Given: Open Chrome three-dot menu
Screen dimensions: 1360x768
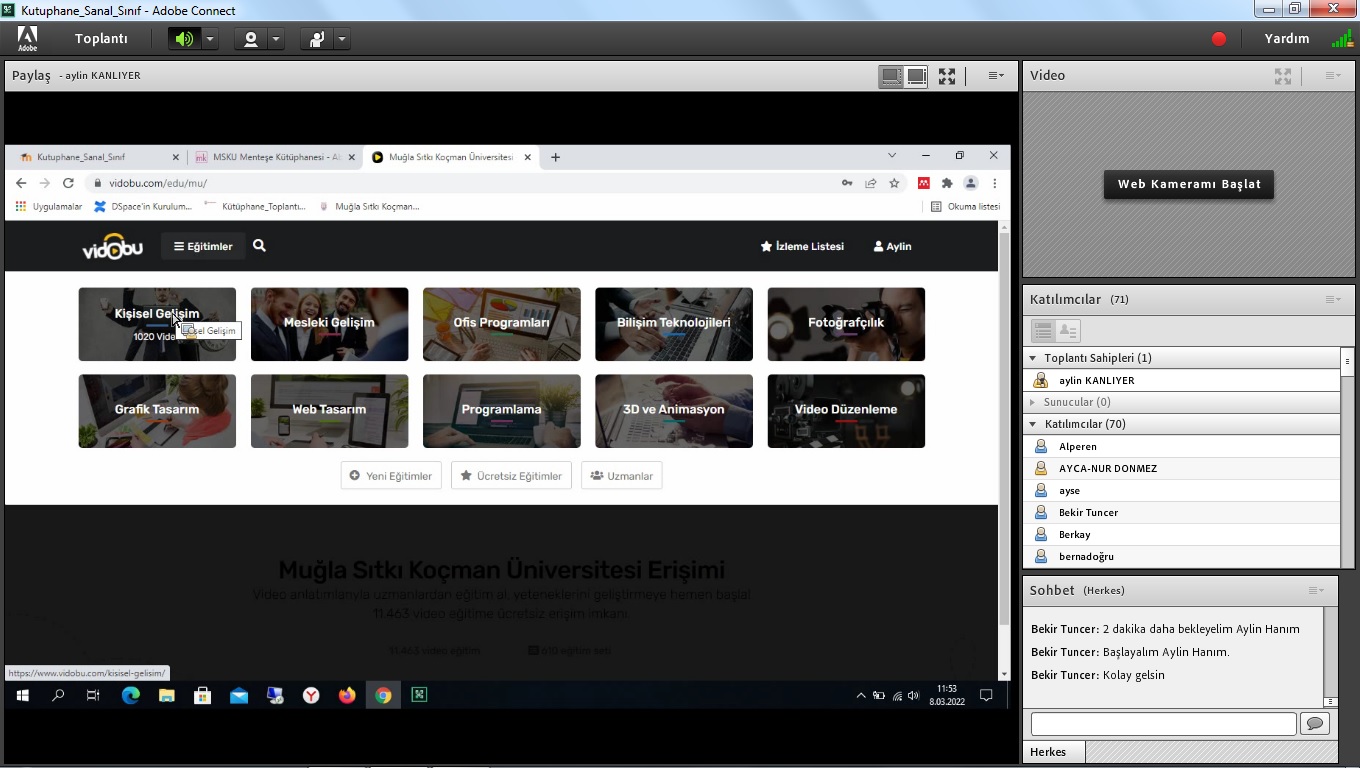Looking at the screenshot, I should tap(994, 183).
